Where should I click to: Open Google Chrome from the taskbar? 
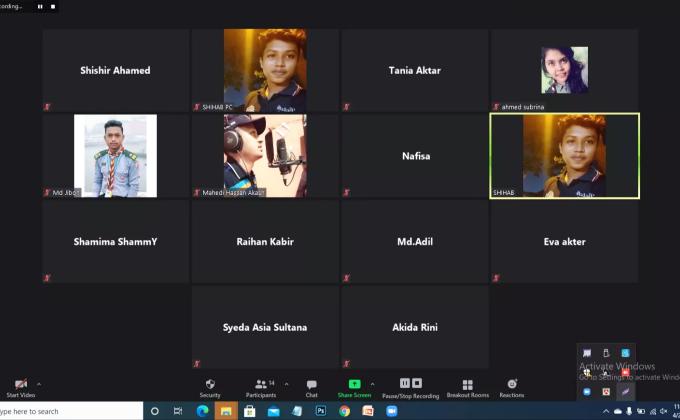pyautogui.click(x=344, y=411)
